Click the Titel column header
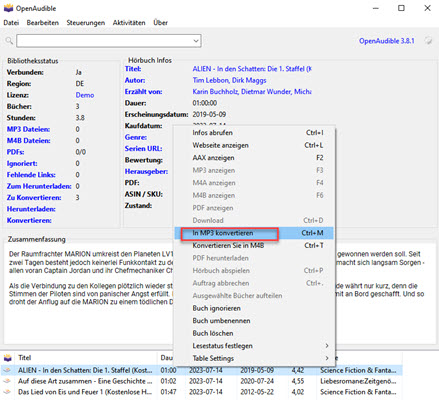The image size is (439, 400). 25,358
